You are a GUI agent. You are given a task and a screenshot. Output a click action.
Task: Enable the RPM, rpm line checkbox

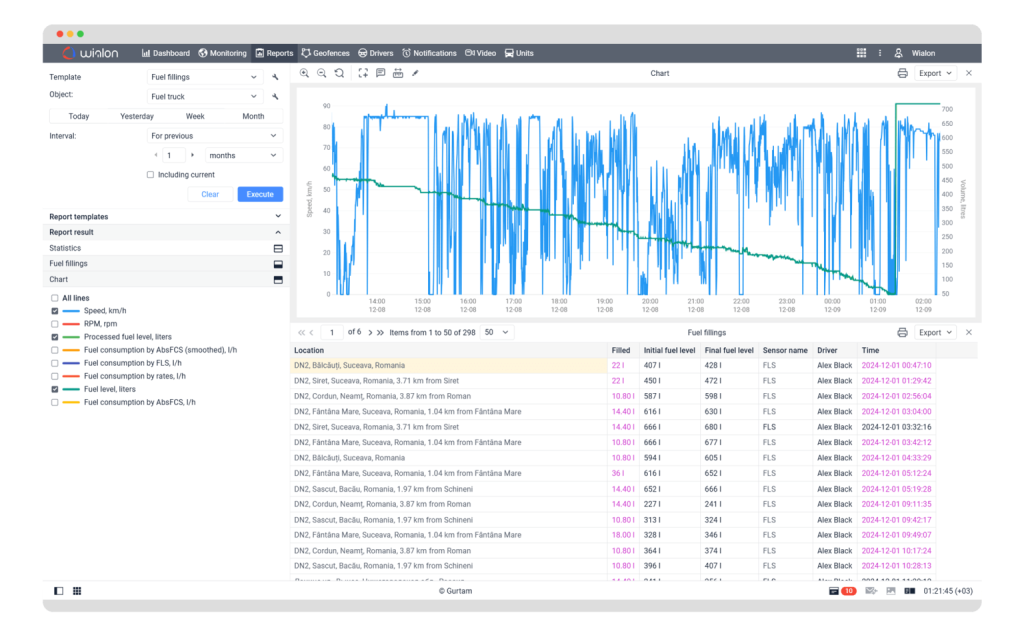click(55, 324)
